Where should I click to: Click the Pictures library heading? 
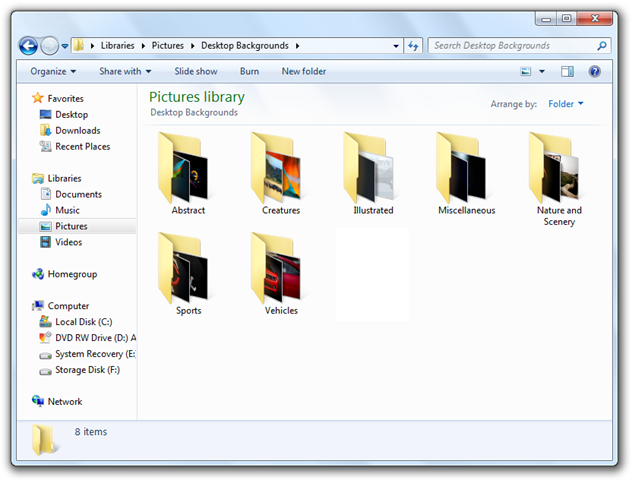pos(197,97)
